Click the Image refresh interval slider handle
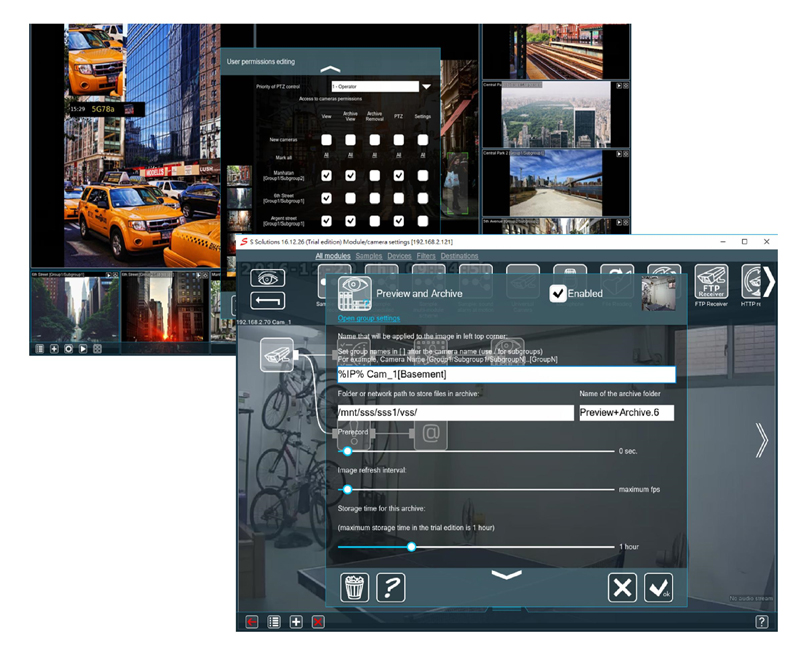Image resolution: width=800 pixels, height=650 pixels. [x=347, y=489]
